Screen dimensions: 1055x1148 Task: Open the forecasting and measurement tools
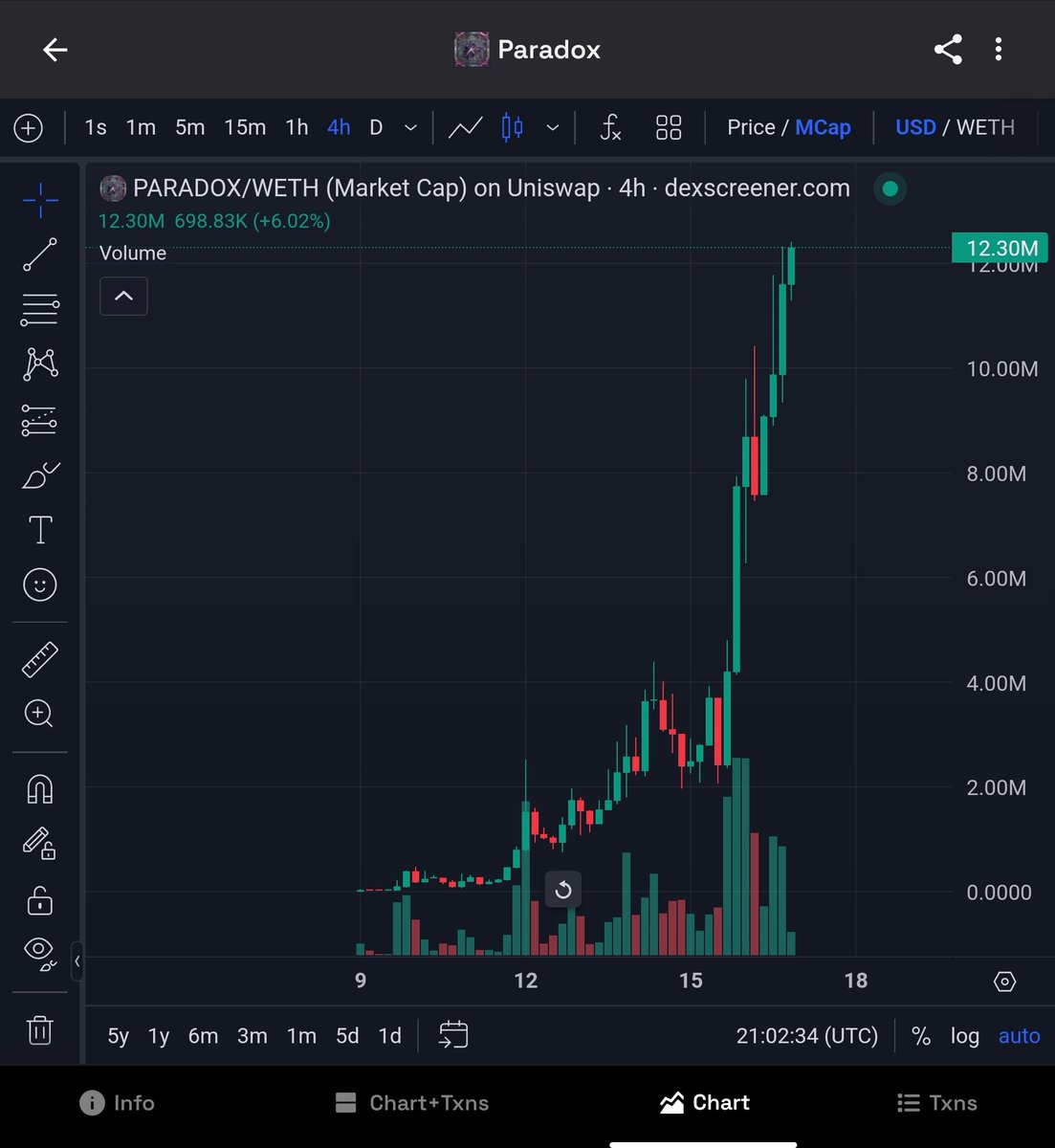tap(40, 420)
